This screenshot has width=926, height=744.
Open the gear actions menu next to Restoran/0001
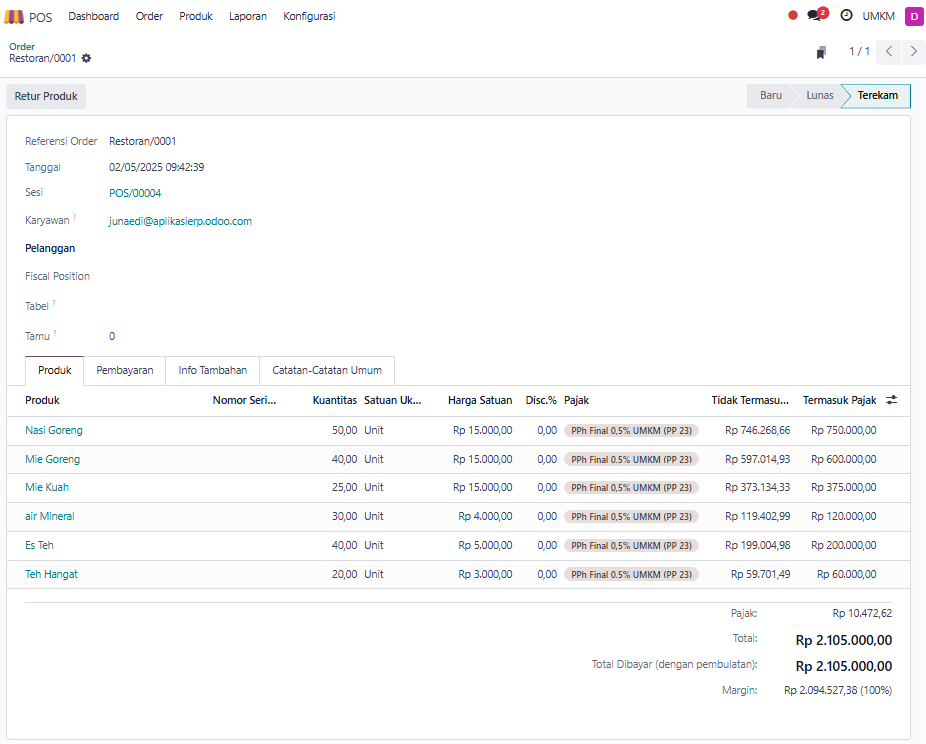click(x=86, y=58)
